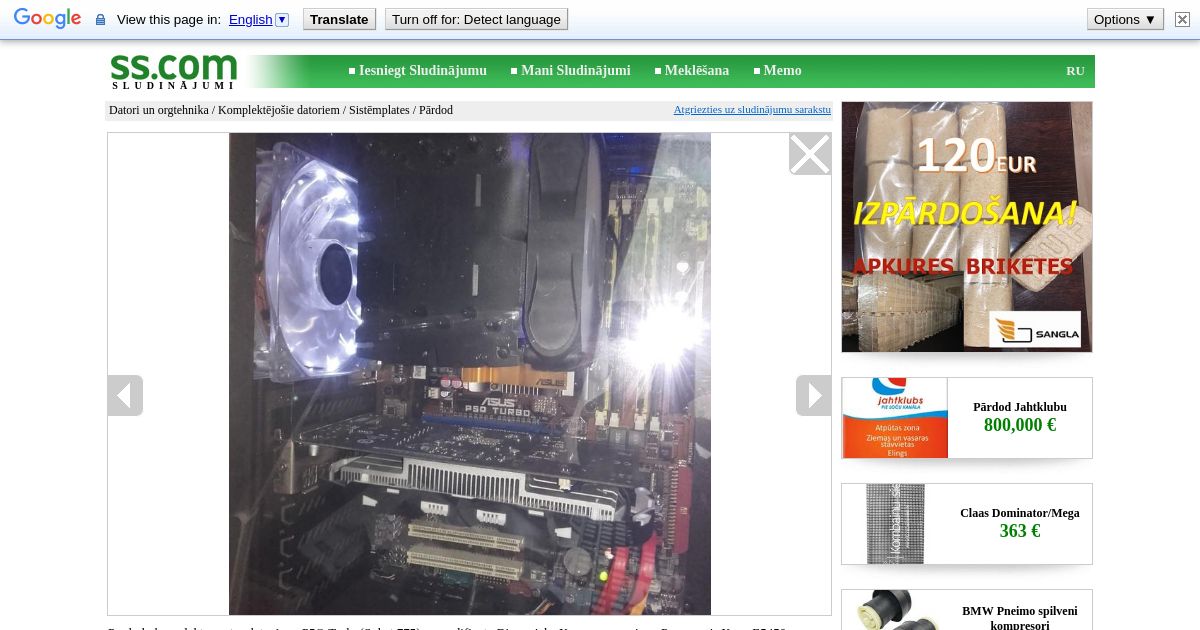The image size is (1200, 630).
Task: Open Datori un orgtehnika breadcrumb
Action: (158, 110)
